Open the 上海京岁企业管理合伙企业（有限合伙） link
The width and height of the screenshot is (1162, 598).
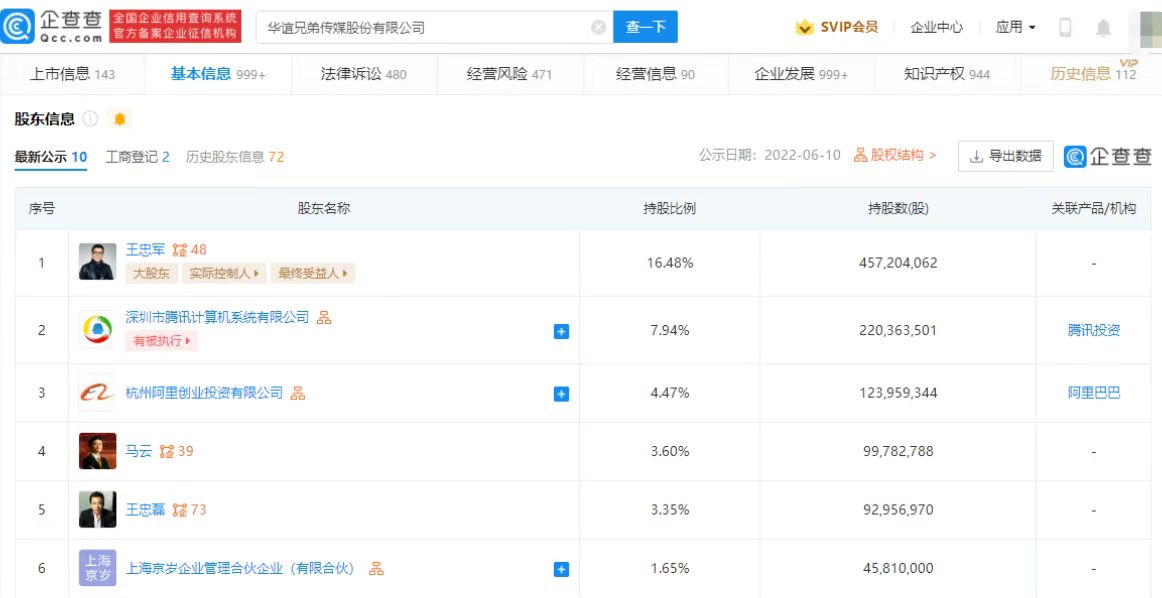(x=242, y=568)
